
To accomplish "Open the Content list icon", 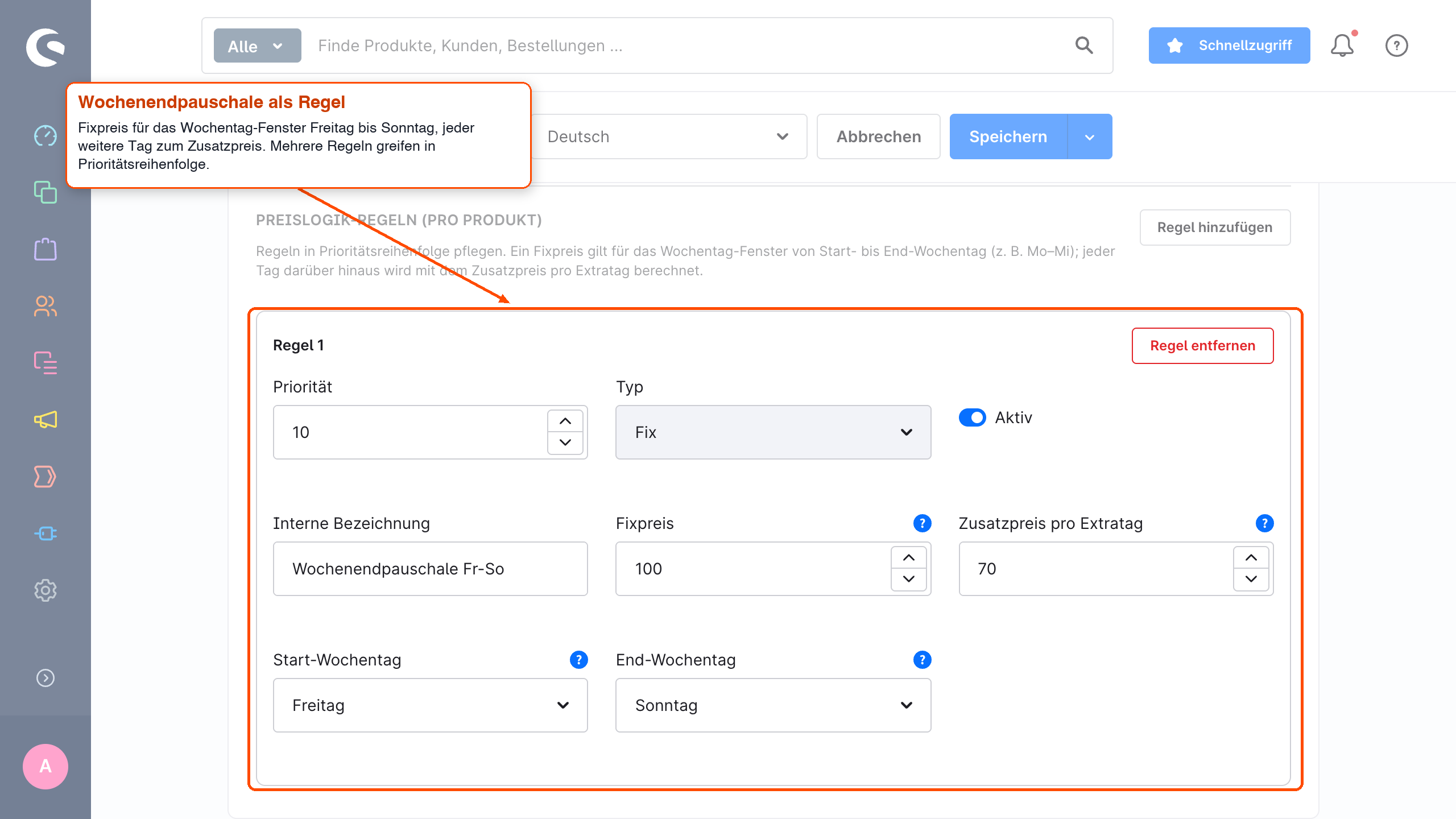I will click(45, 363).
